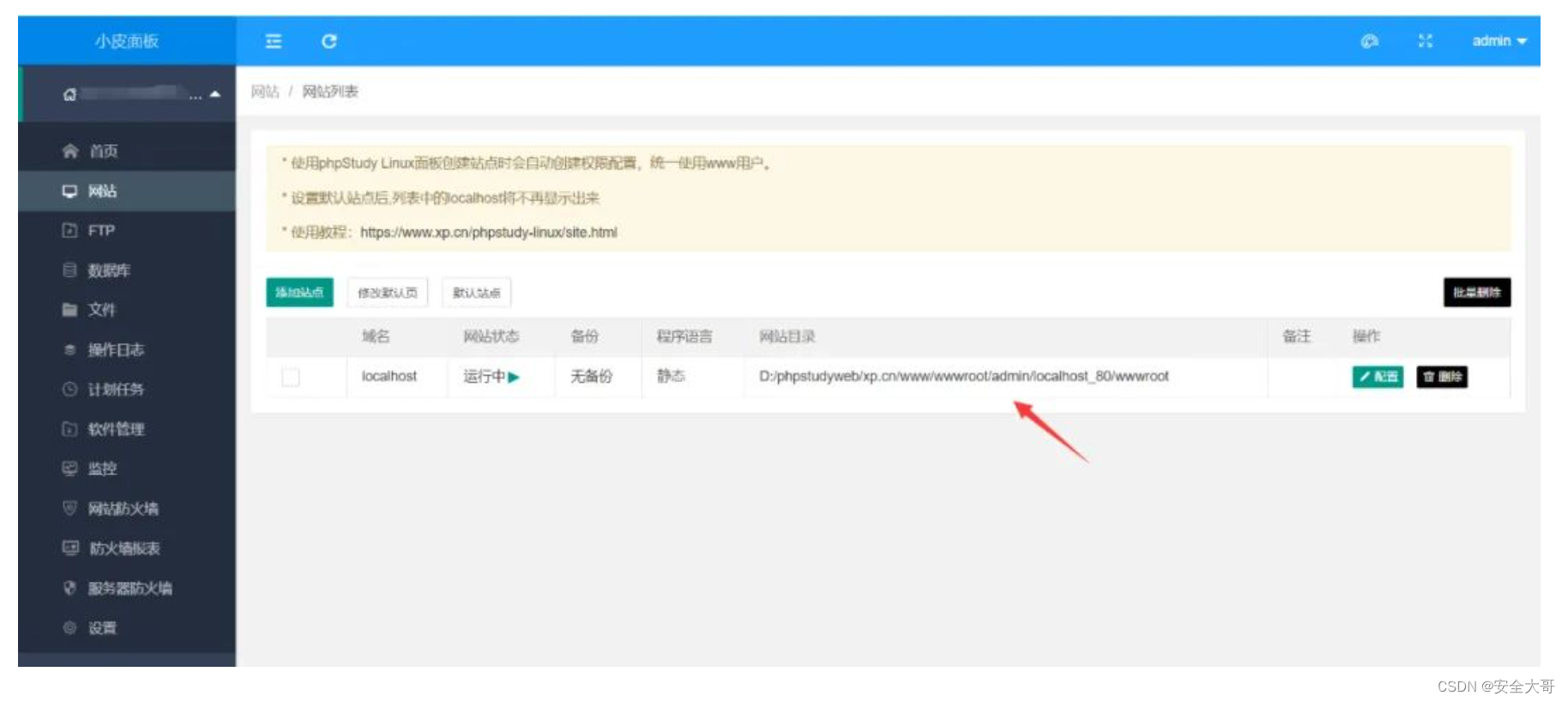Click the 小皮面板 logo title
The height and width of the screenshot is (702, 1568).
click(127, 41)
